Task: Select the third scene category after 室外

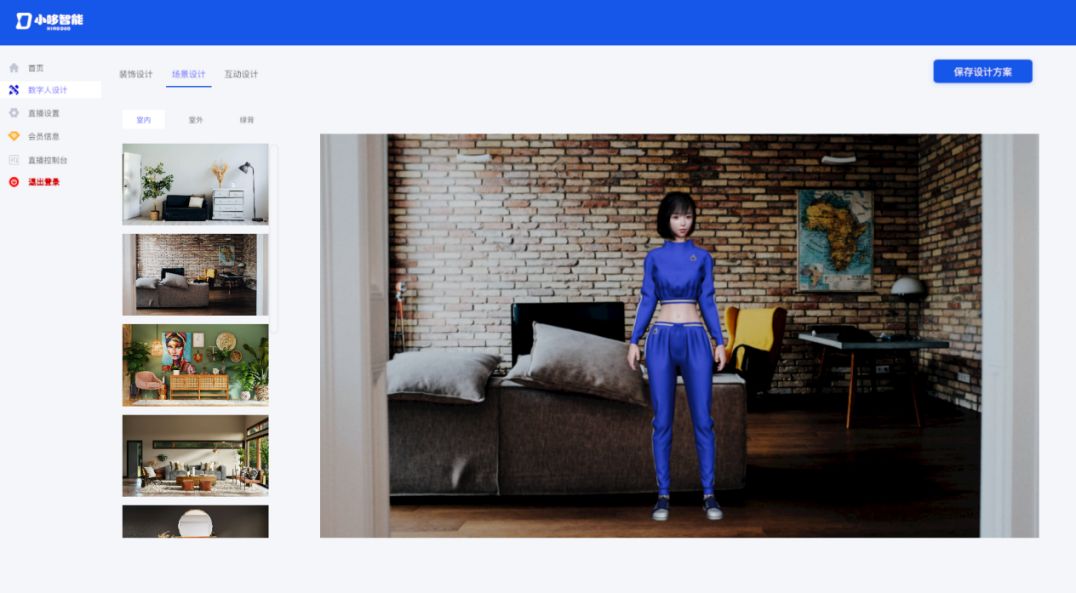Action: [247, 119]
